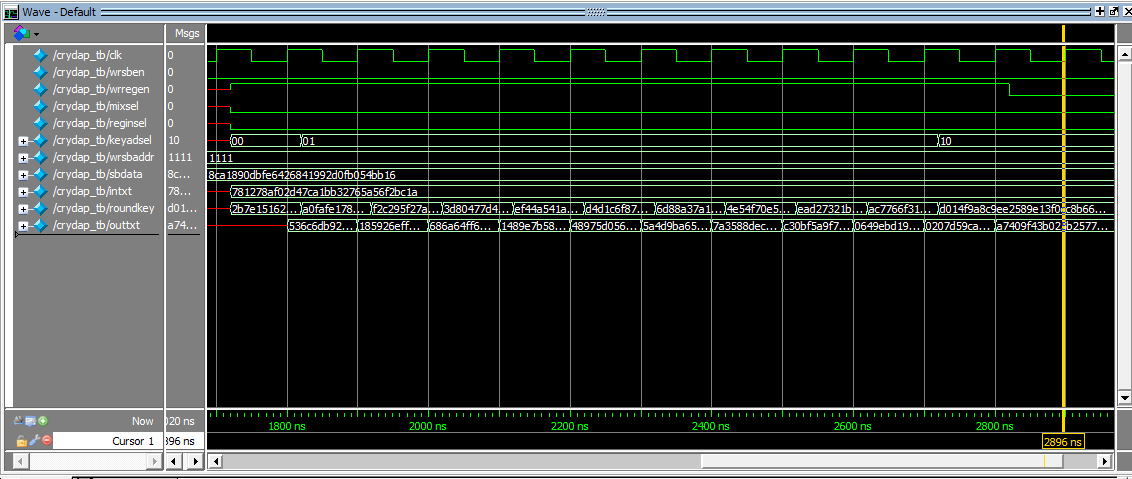The image size is (1132, 479).
Task: Toggle the cursor lock padlock icon
Action: pos(21,441)
